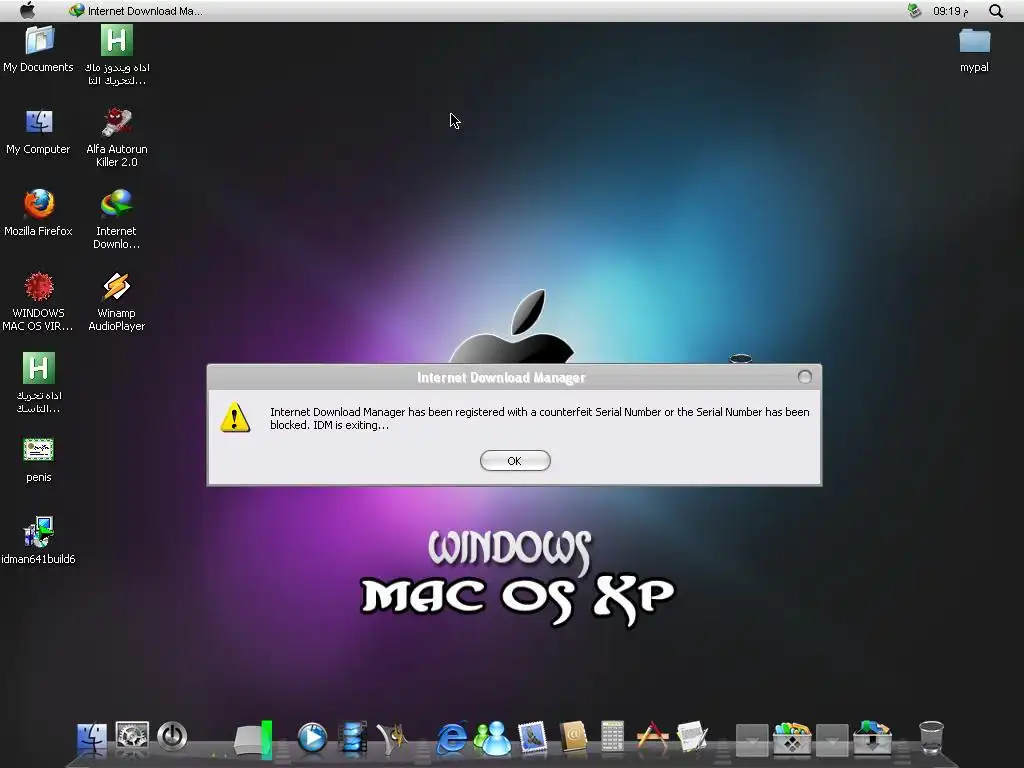Click the power button dock icon
Viewport: 1024px width, 768px height.
click(x=172, y=737)
